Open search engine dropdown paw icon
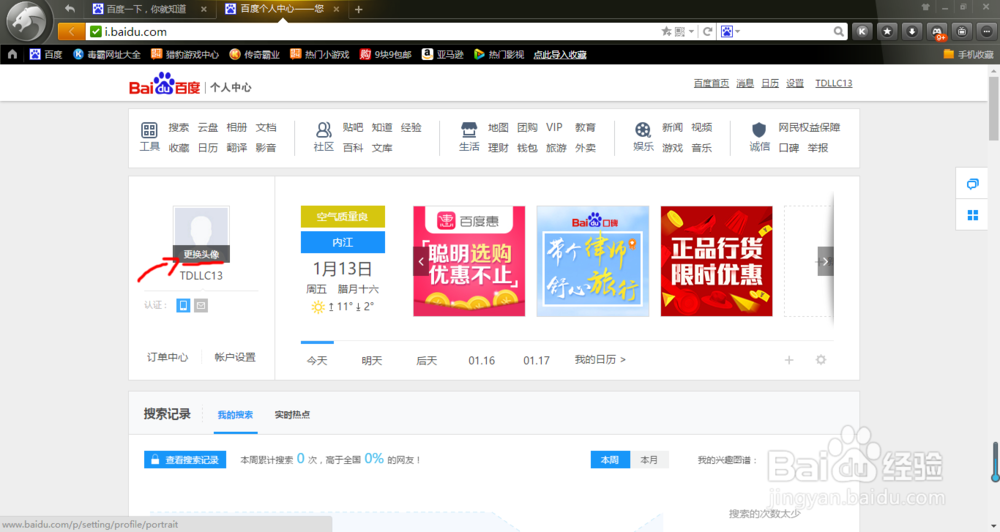 pos(730,31)
